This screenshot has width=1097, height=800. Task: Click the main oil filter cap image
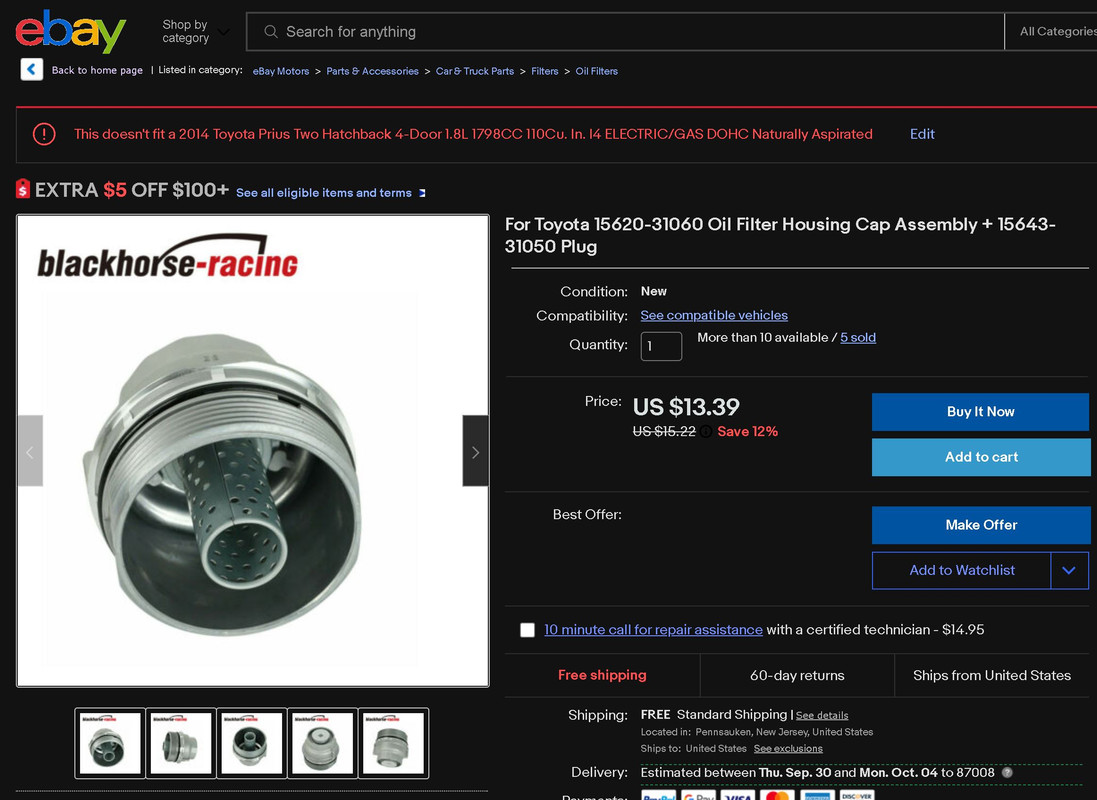(253, 451)
